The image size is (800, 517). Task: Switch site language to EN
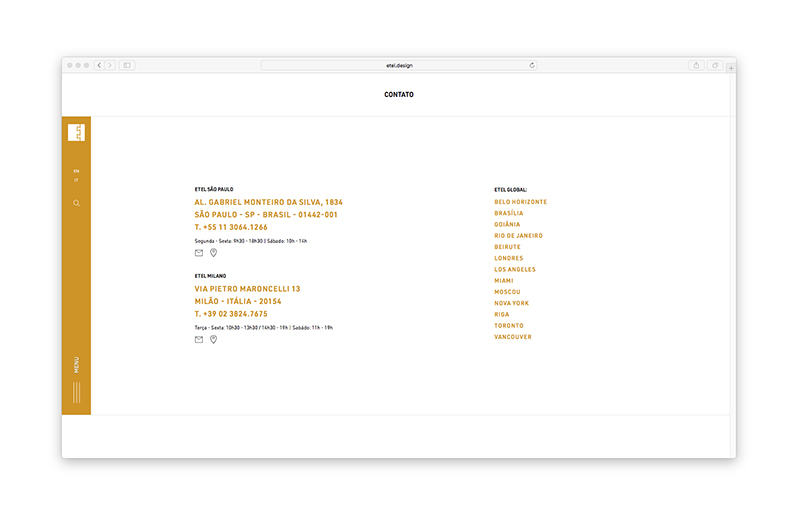click(x=77, y=171)
